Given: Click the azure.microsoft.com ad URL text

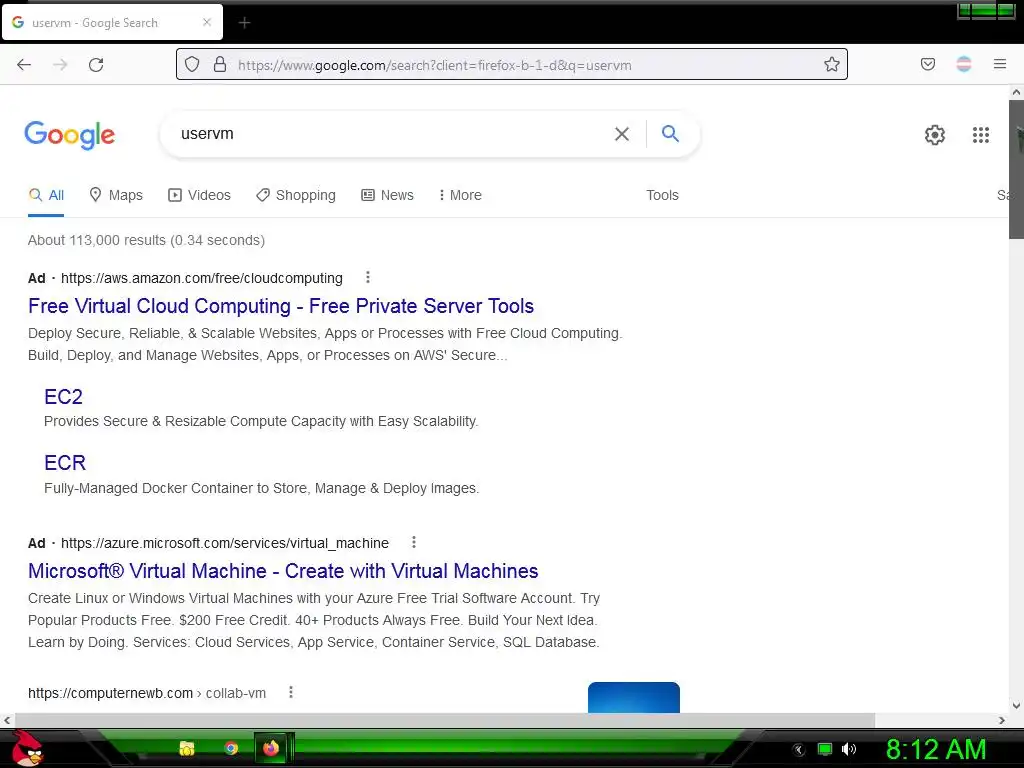Looking at the screenshot, I should coord(225,543).
